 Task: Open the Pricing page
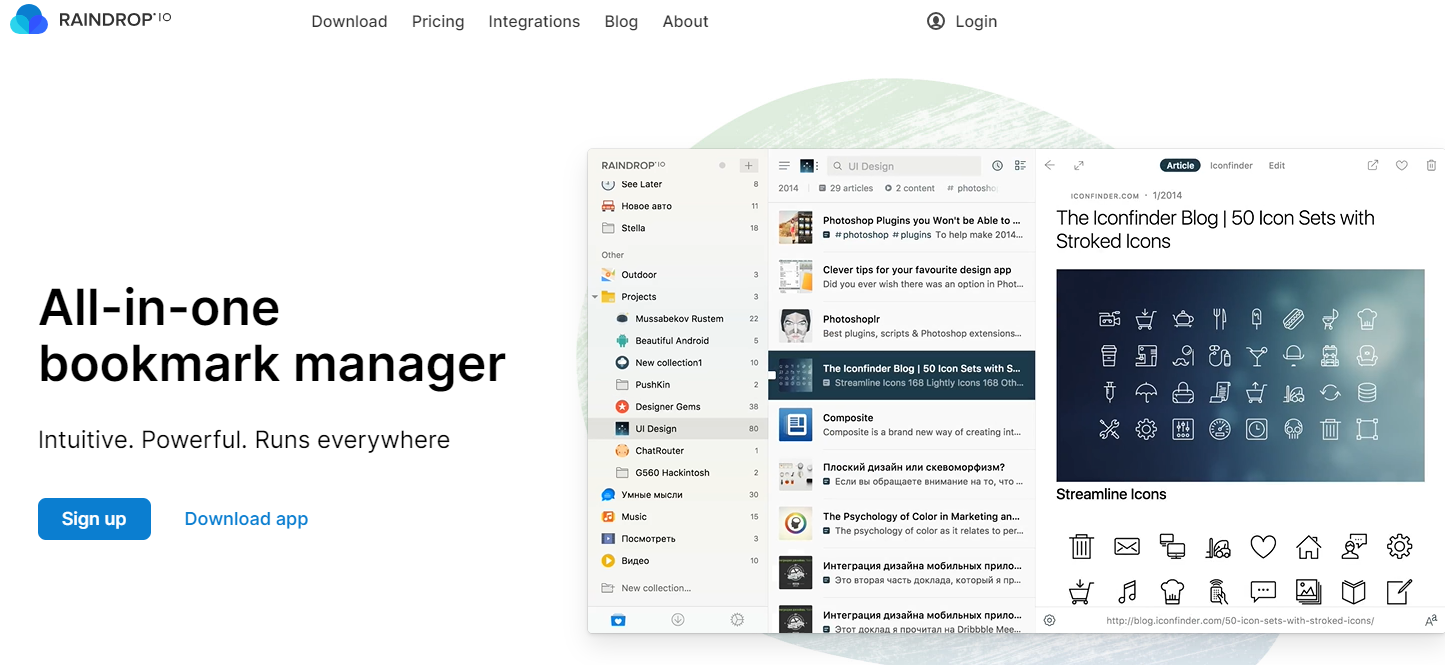[x=438, y=21]
